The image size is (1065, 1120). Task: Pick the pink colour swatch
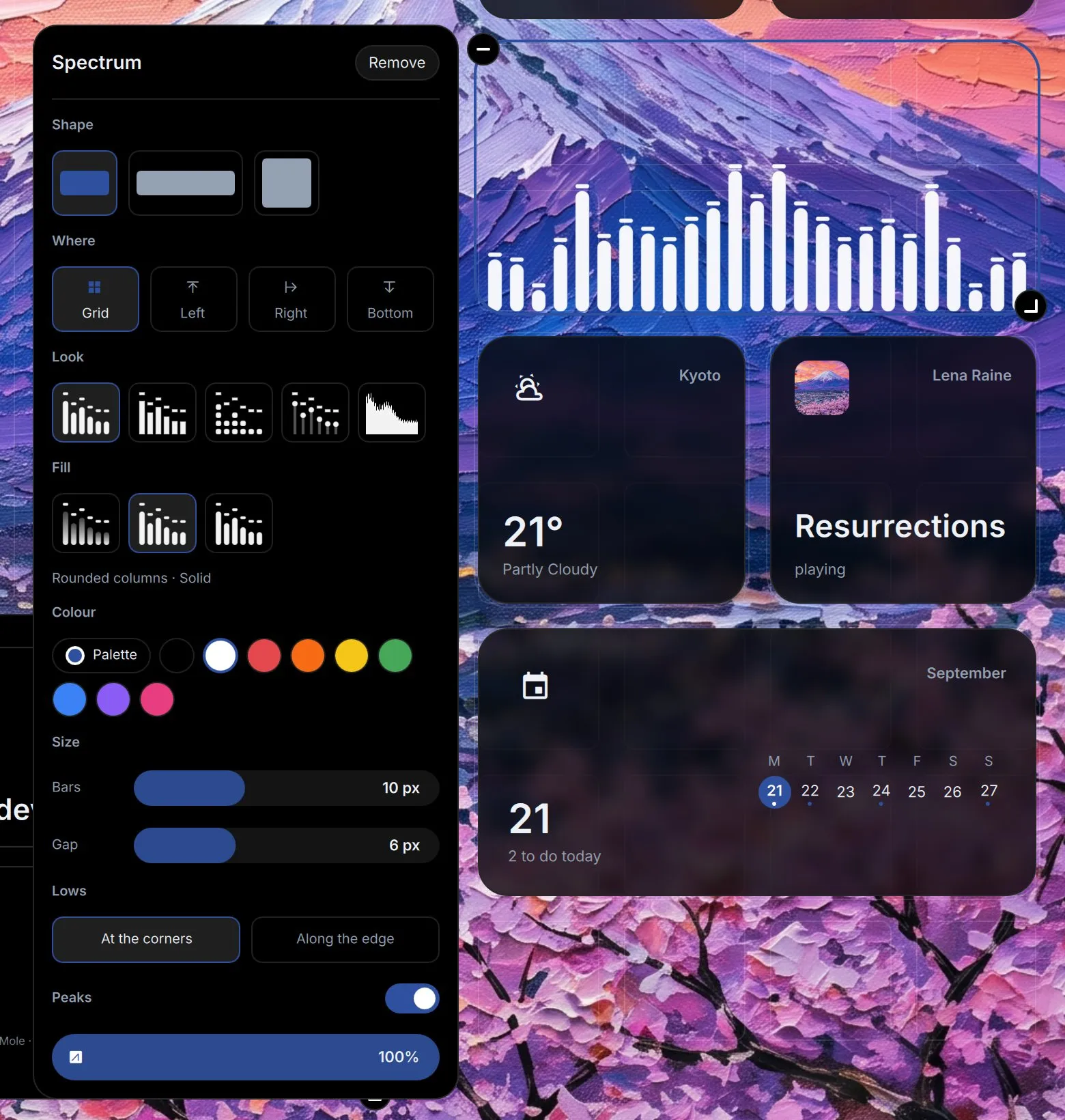(x=157, y=699)
